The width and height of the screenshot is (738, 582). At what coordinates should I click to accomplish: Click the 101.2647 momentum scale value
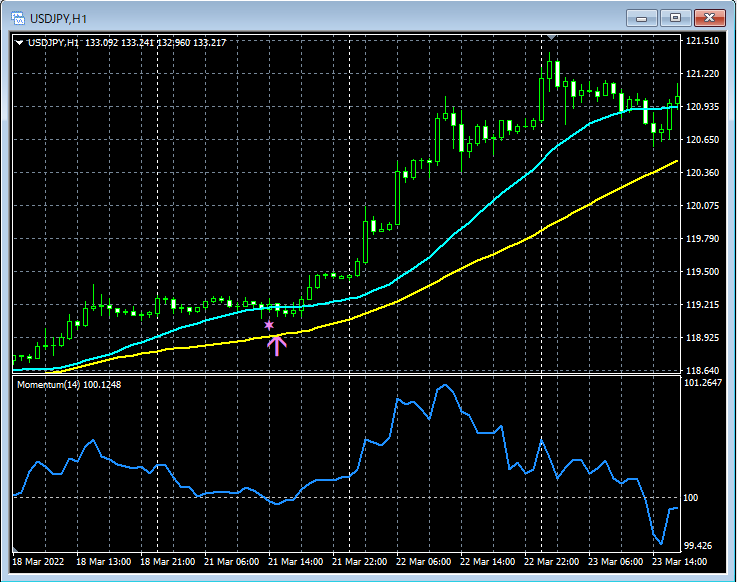point(703,383)
